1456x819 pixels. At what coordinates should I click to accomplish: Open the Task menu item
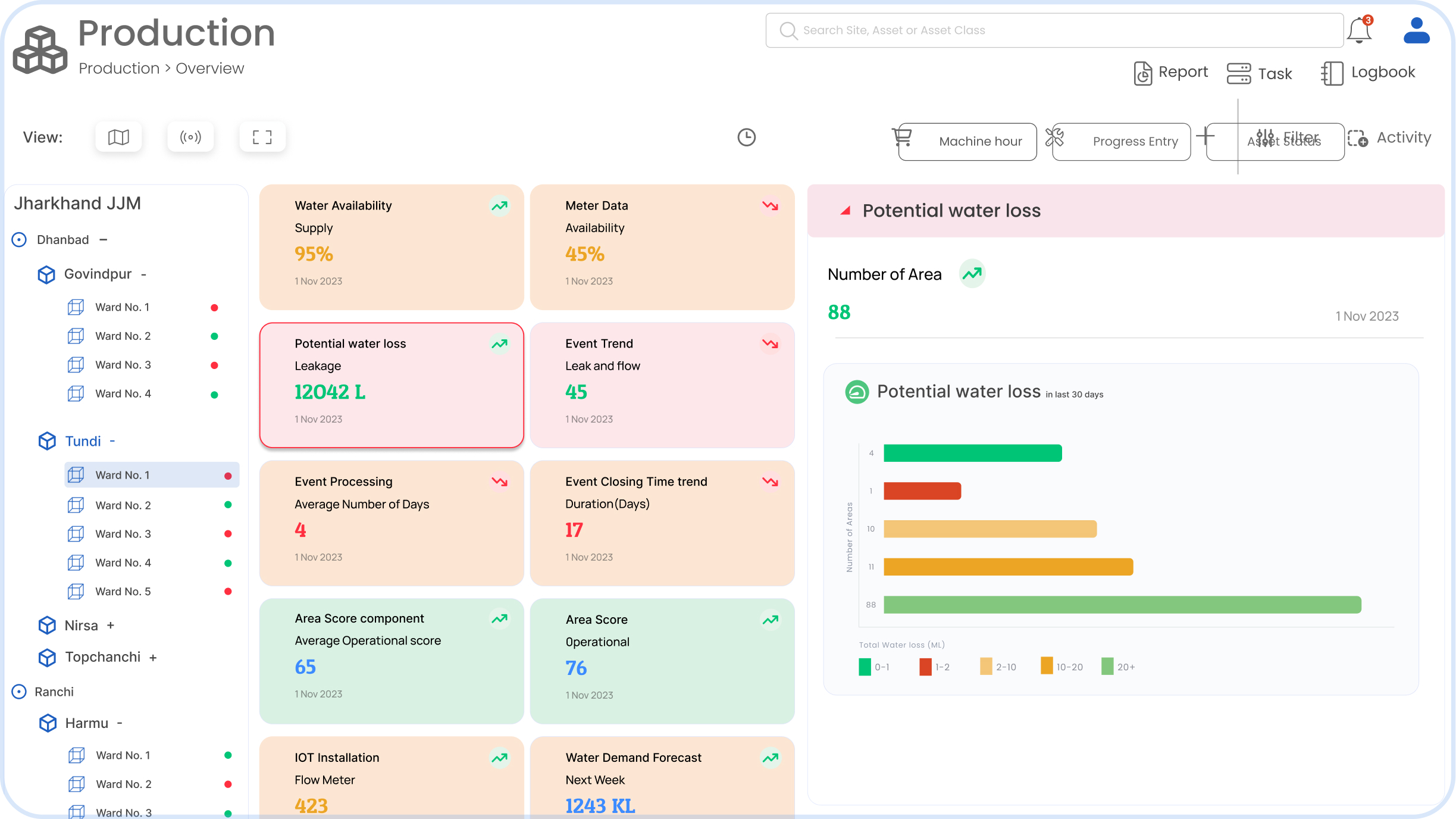(x=1260, y=74)
